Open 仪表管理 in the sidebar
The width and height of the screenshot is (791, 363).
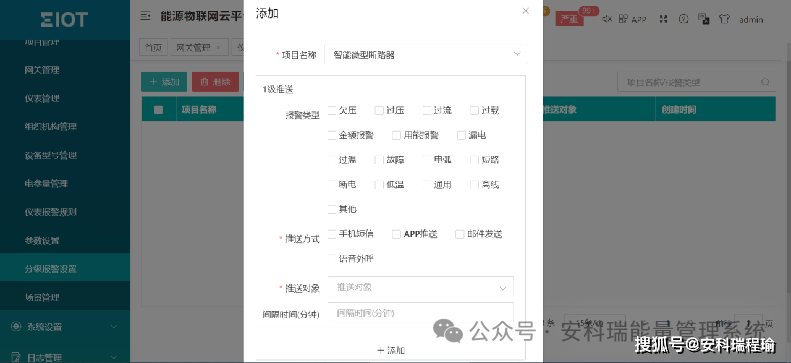pyautogui.click(x=42, y=98)
